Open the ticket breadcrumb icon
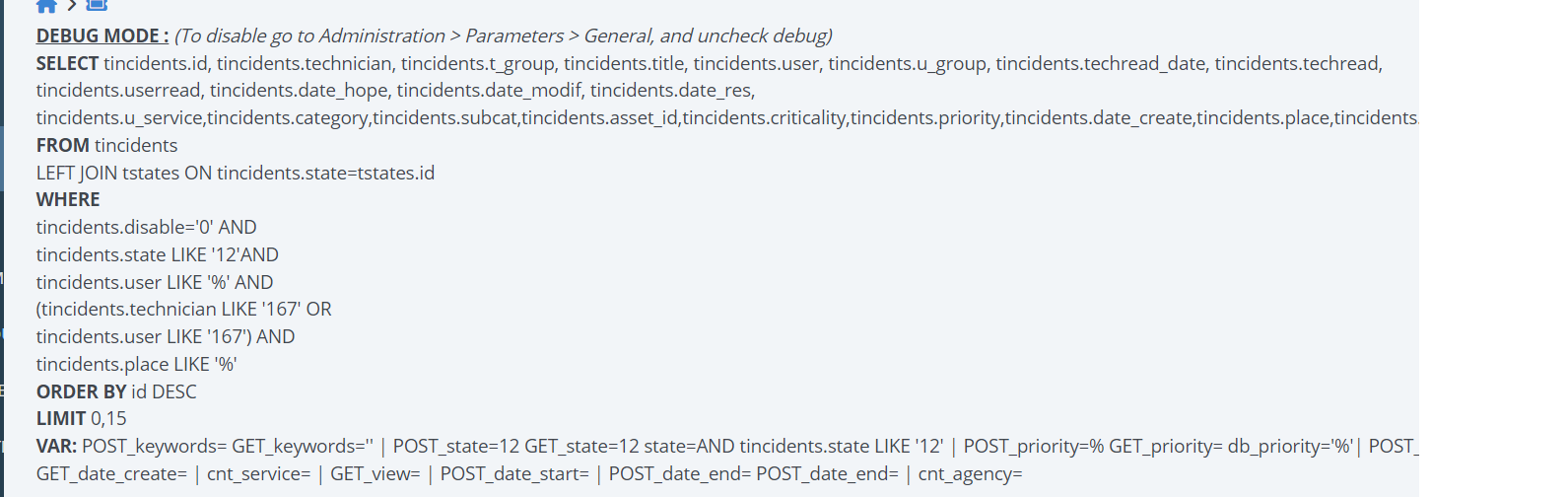Image resolution: width=1568 pixels, height=497 pixels. pyautogui.click(x=97, y=5)
